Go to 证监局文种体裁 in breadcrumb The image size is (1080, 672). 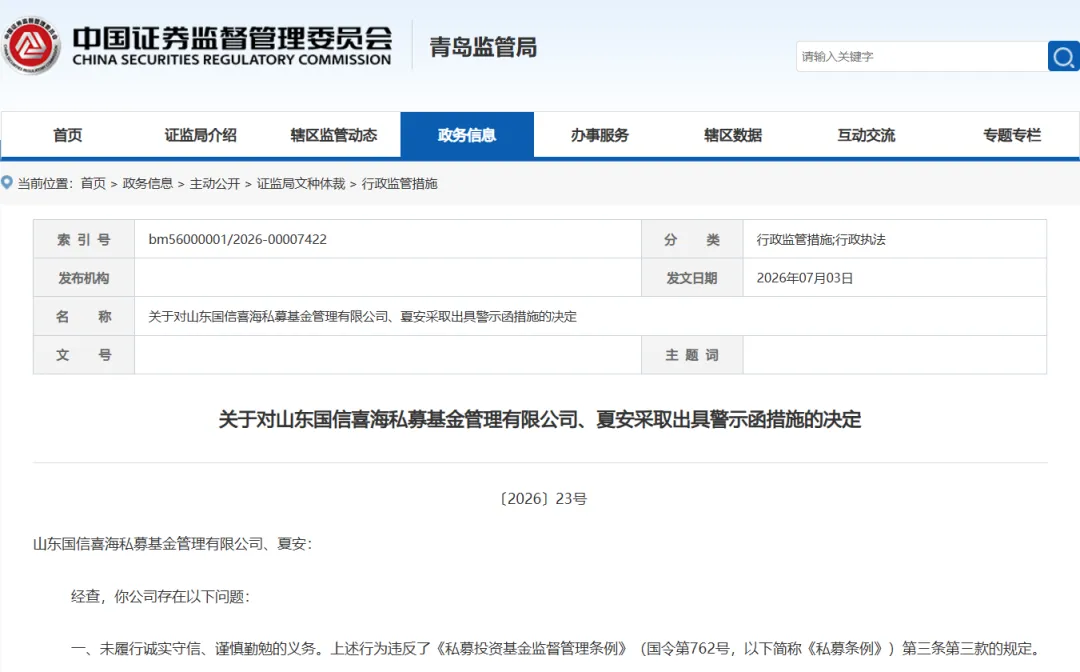point(301,183)
